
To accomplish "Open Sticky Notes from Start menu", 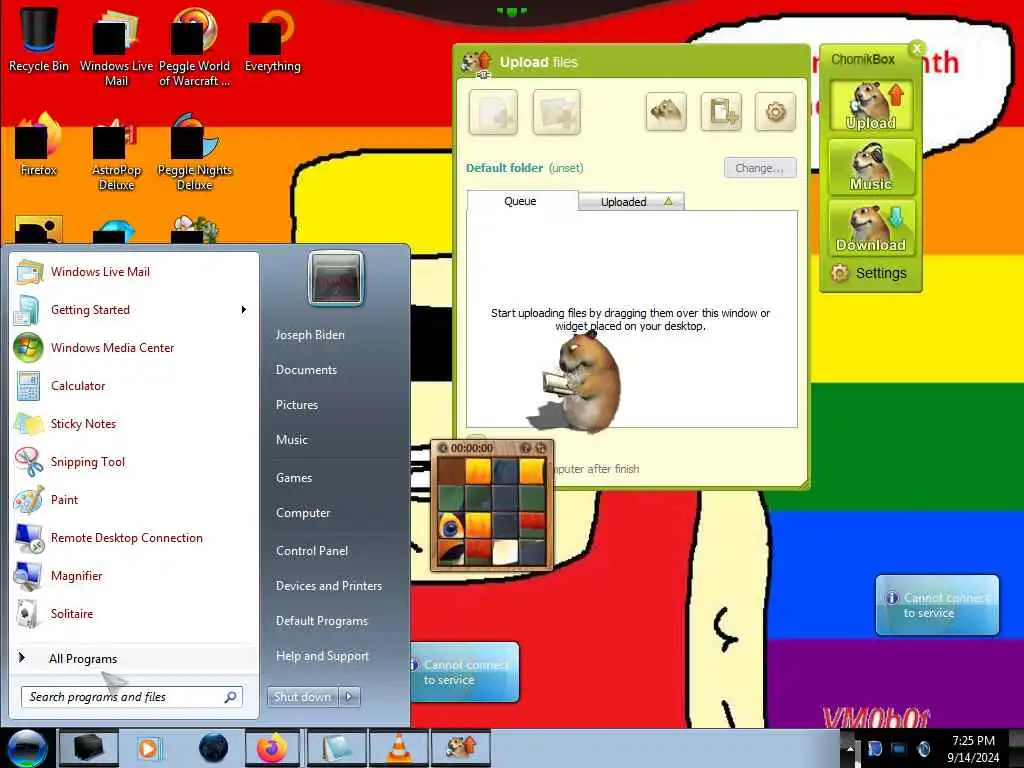I will click(x=134, y=423).
